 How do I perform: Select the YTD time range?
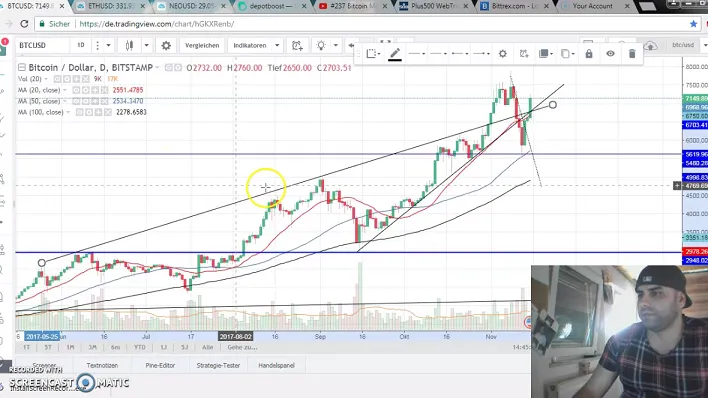(140, 347)
